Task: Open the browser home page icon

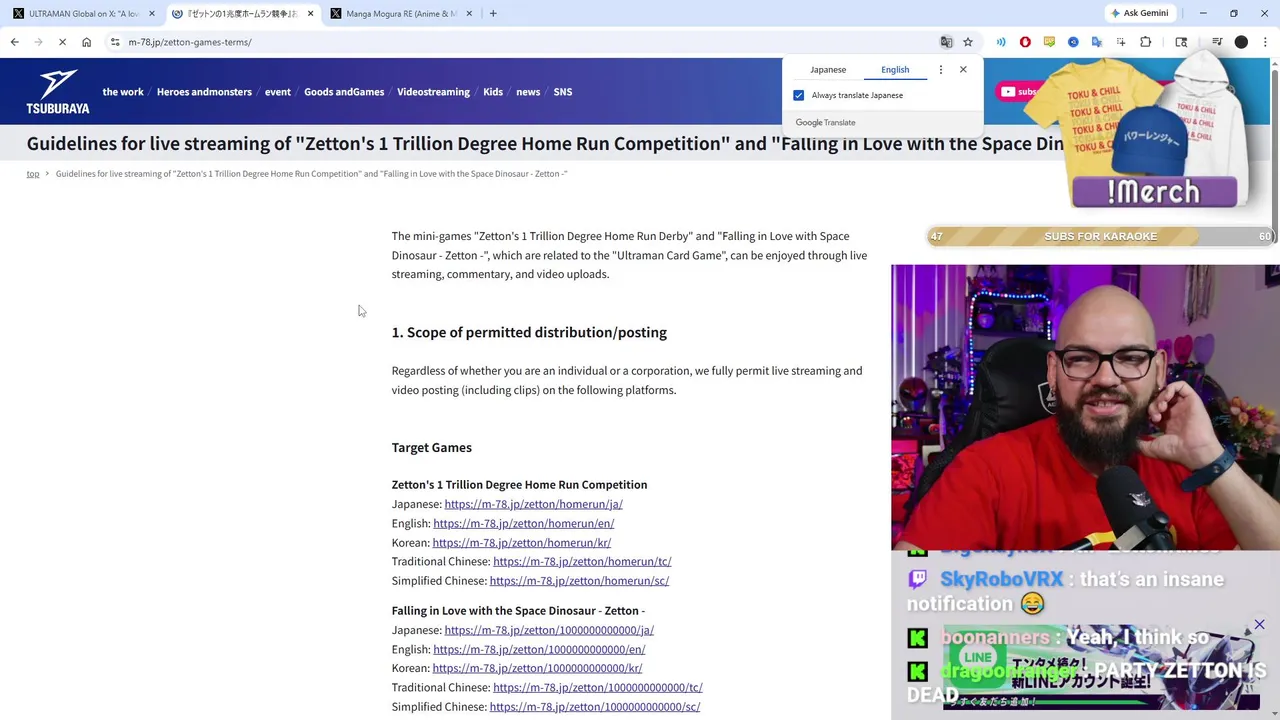Action: pyautogui.click(x=86, y=42)
